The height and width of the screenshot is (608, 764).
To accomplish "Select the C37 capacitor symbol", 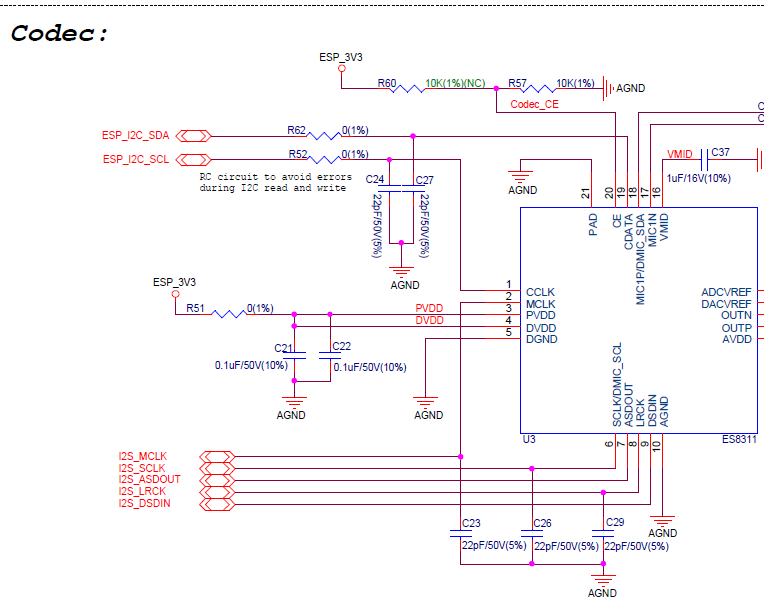I will [704, 159].
